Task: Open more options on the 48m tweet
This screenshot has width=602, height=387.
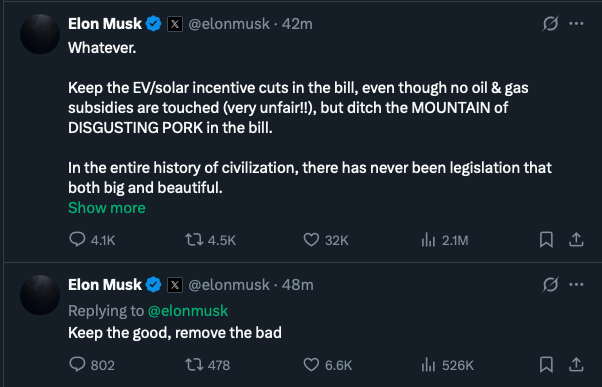Action: coord(576,285)
